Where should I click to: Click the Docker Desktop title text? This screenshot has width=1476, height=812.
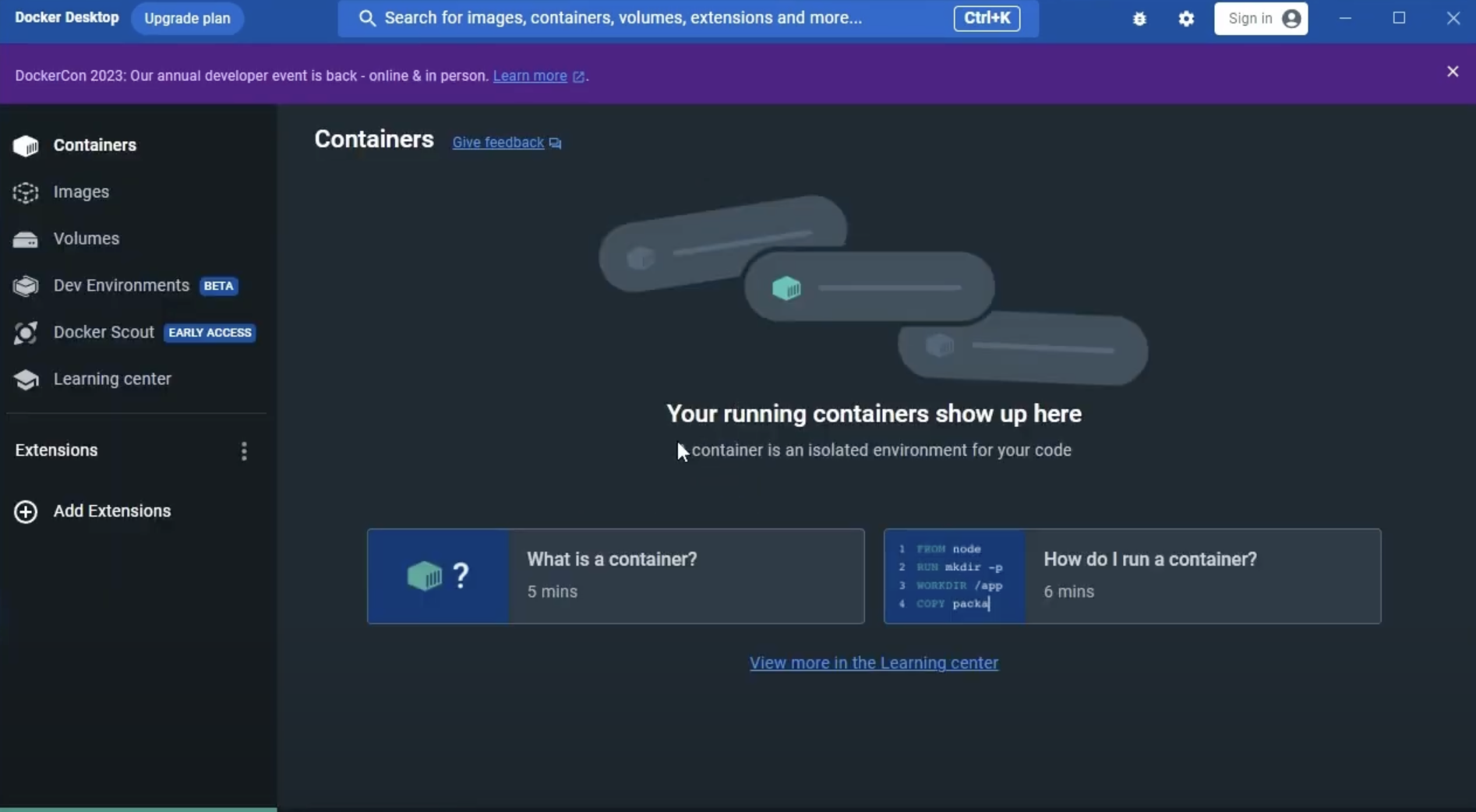(67, 18)
